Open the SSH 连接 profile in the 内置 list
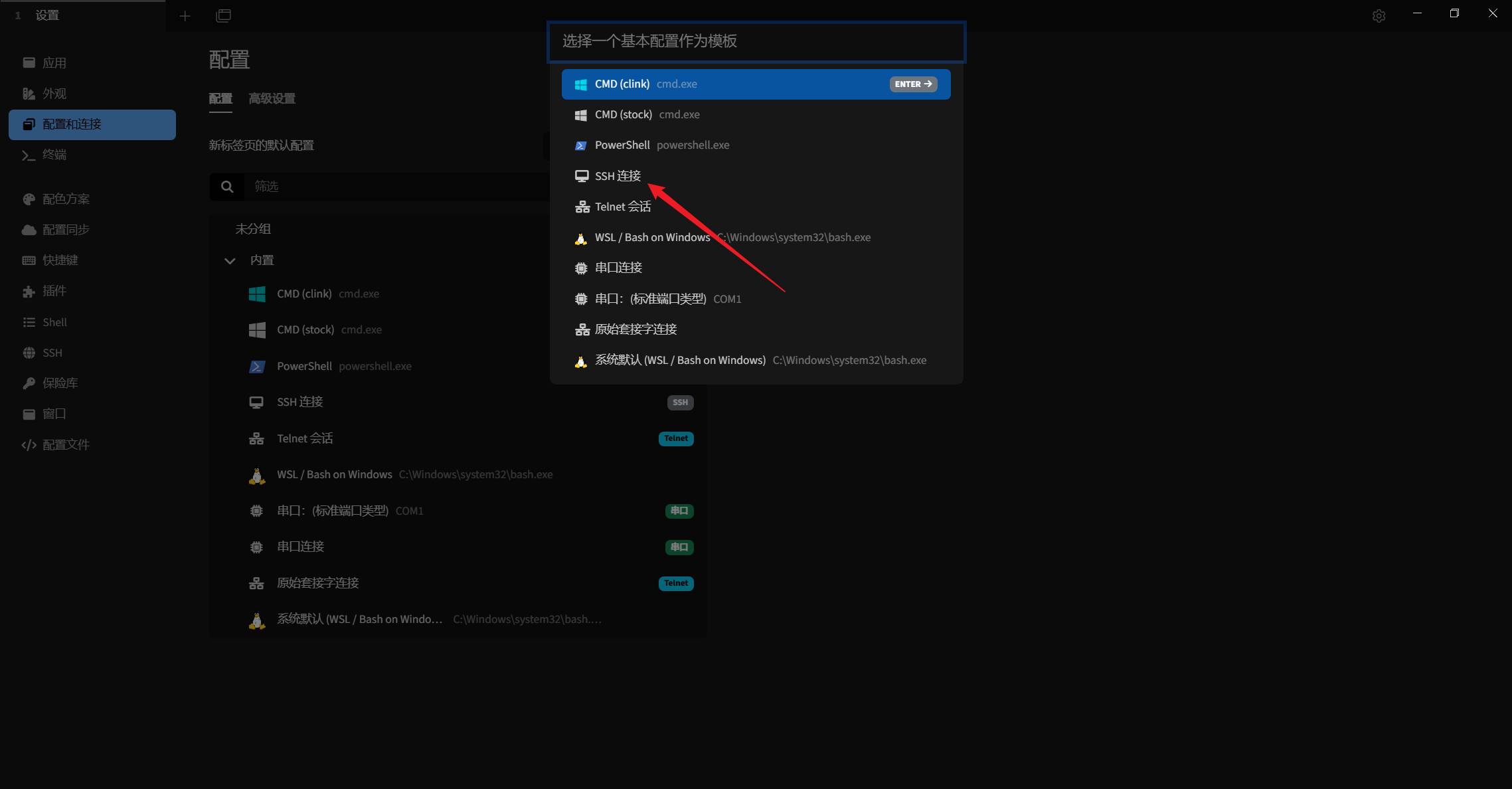Image resolution: width=1512 pixels, height=789 pixels. [x=458, y=402]
